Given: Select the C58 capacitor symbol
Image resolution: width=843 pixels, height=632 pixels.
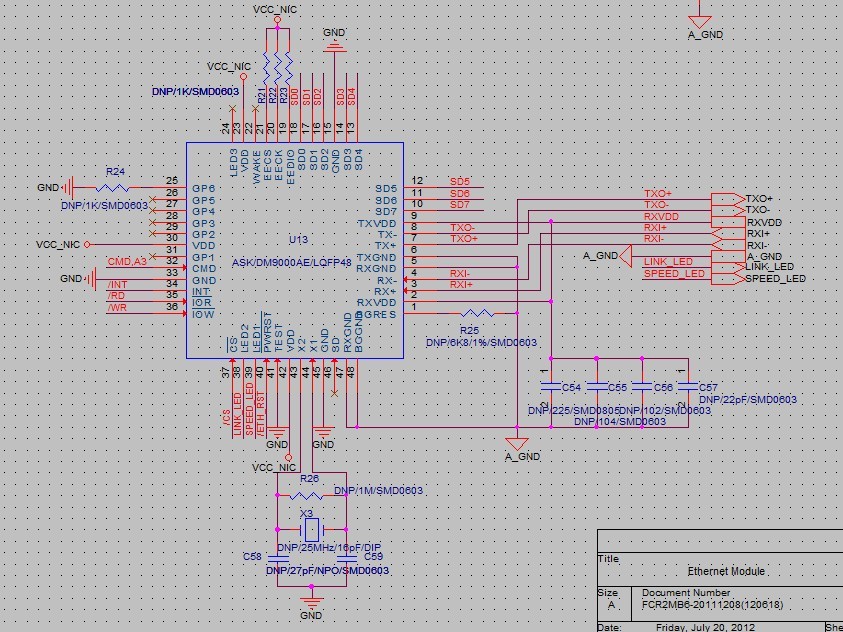Looking at the screenshot, I should pos(278,559).
